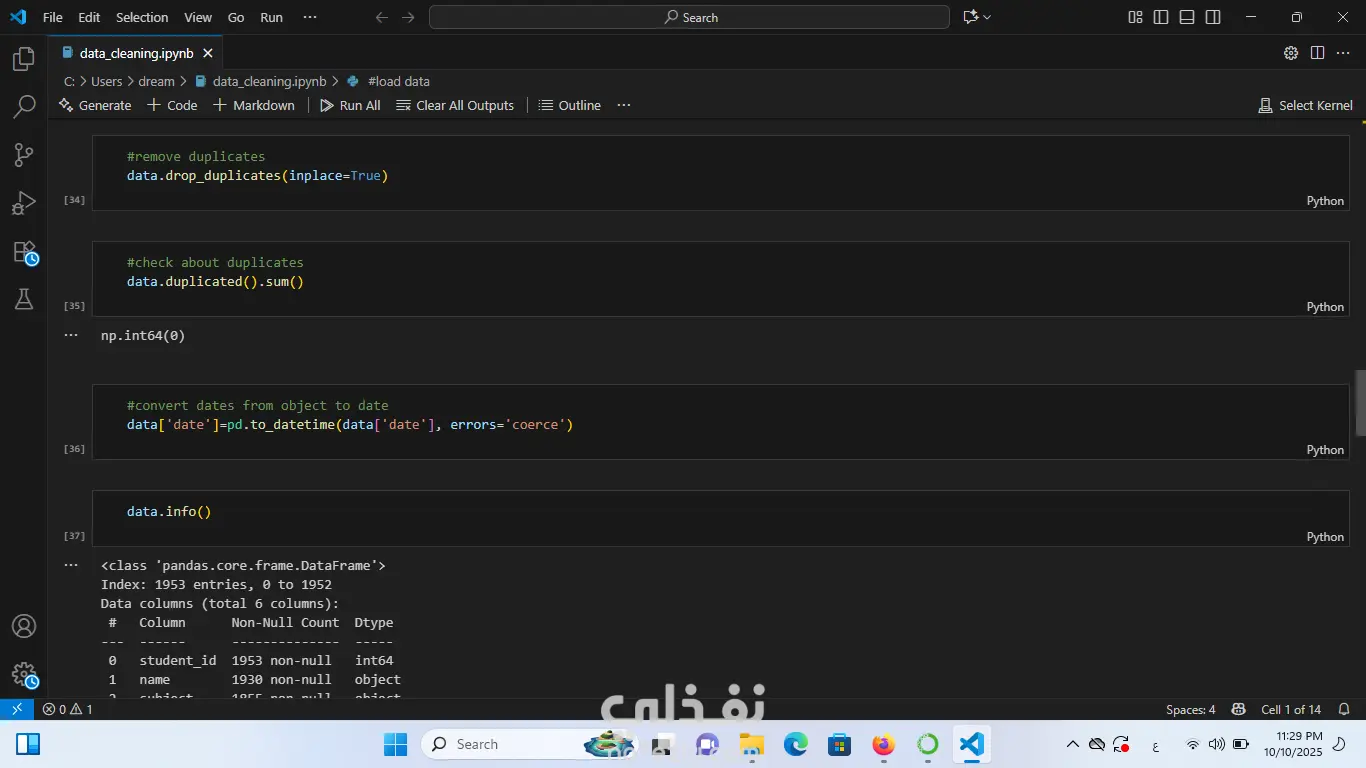Split the editor to the right
Image resolution: width=1366 pixels, height=768 pixels.
(1317, 53)
